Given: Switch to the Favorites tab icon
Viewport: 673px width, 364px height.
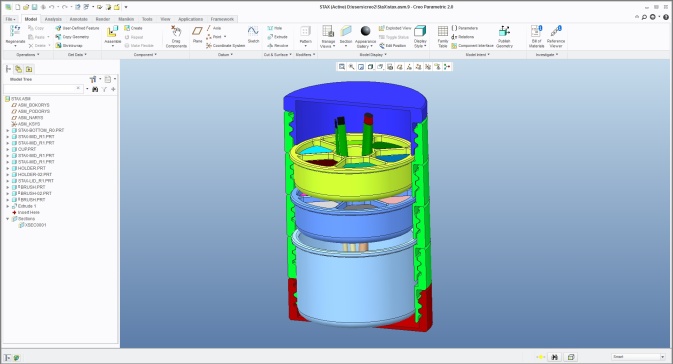Looking at the screenshot, I should point(29,69).
